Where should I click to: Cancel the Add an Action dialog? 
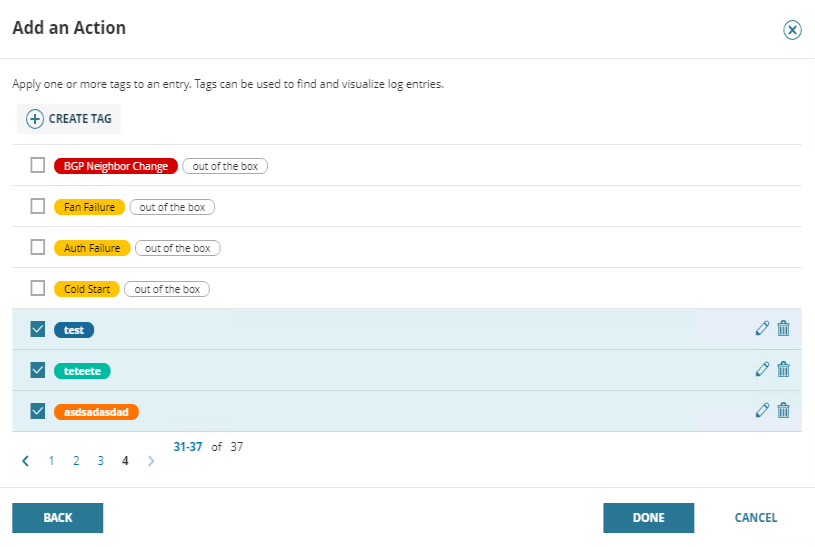tap(755, 518)
